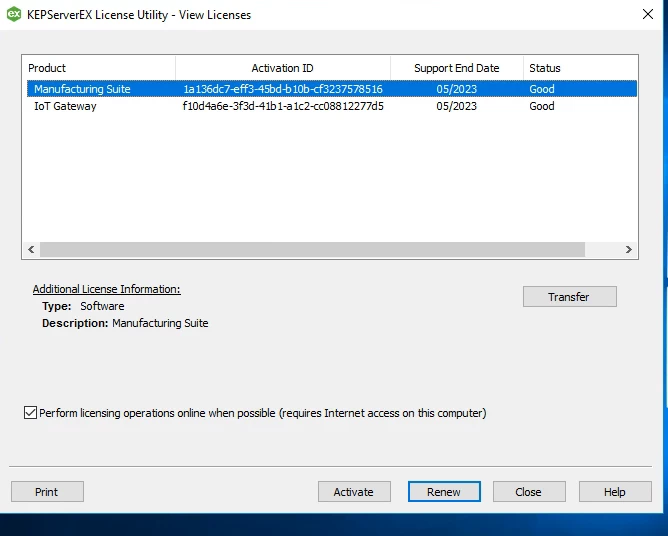668x536 pixels.
Task: Click 05/2023 date in Manufacturing Suite row
Action: click(456, 89)
